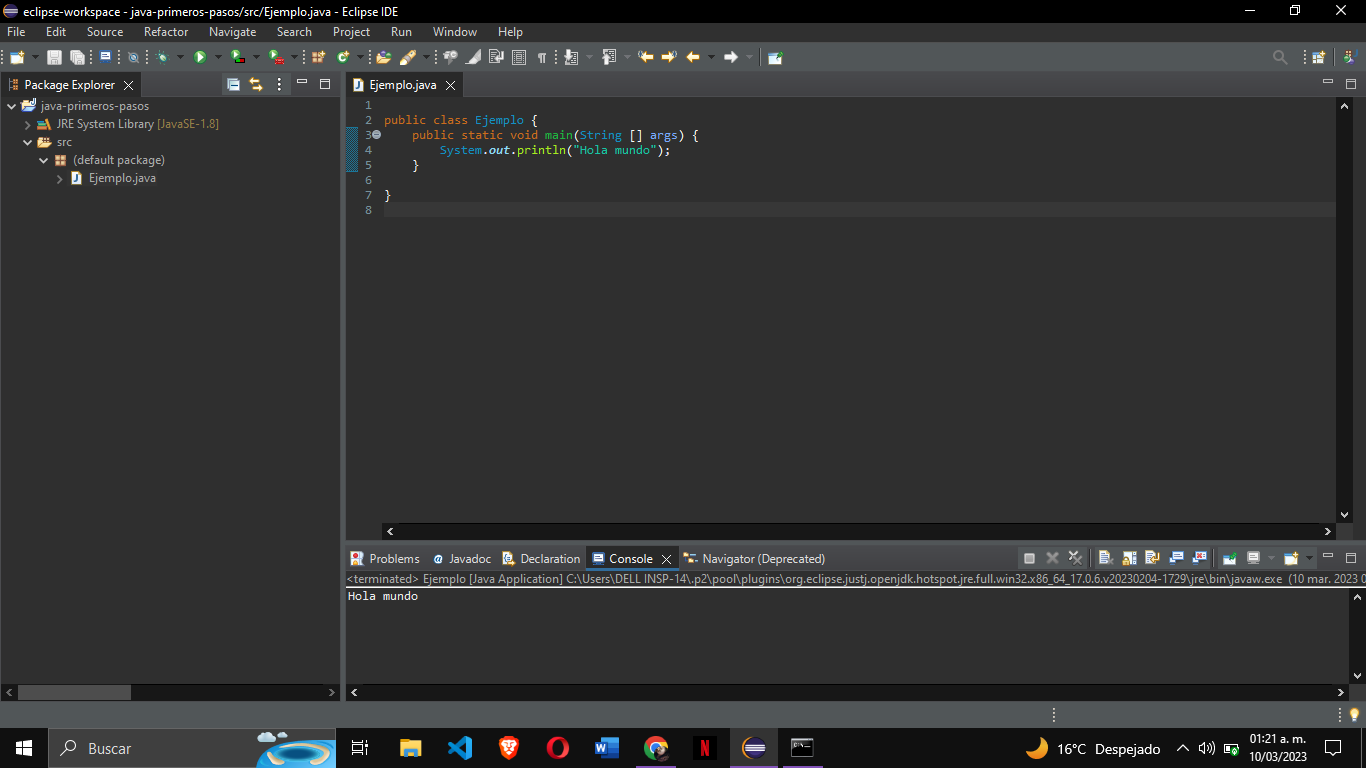Open dropdown arrow next to Open Console
Screen dimensions: 1366x768
[x=1309, y=558]
